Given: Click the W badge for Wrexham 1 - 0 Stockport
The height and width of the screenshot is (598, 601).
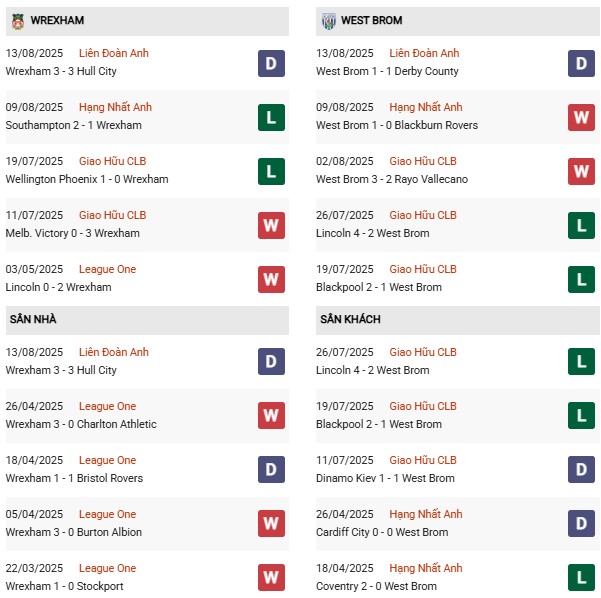Looking at the screenshot, I should coord(271,578).
